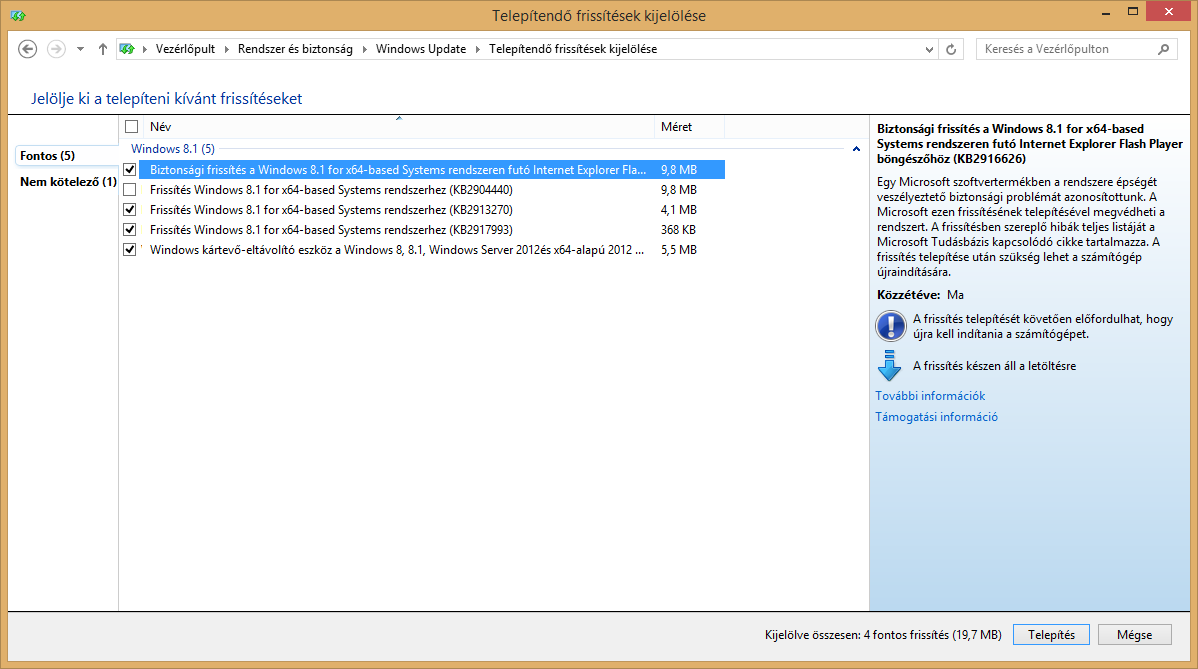
Task: Click the Telepítés button
Action: pos(1051,635)
